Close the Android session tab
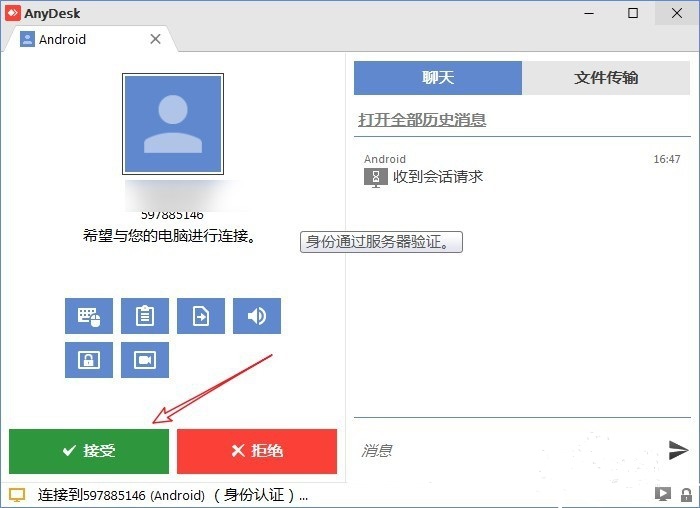Screen dimensions: 700x508 pyautogui.click(x=155, y=39)
